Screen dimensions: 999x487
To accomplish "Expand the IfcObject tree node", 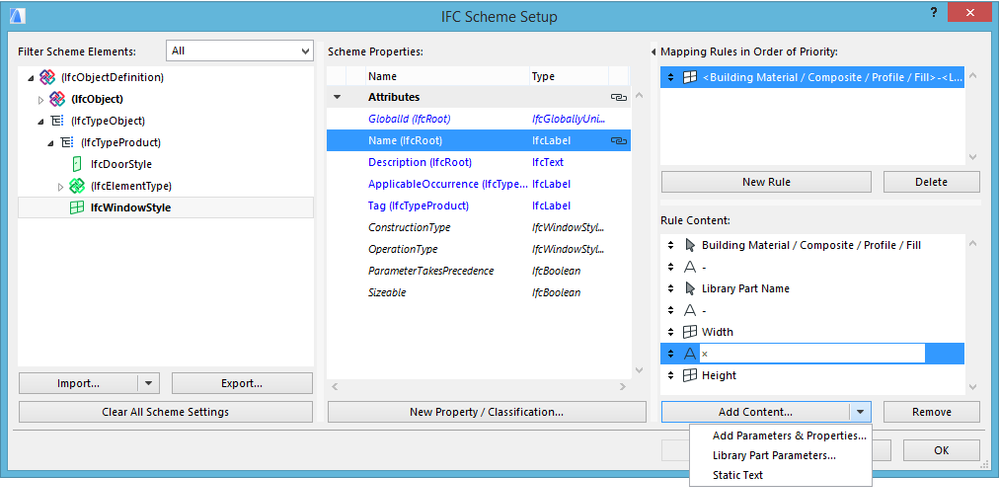I will click(41, 99).
